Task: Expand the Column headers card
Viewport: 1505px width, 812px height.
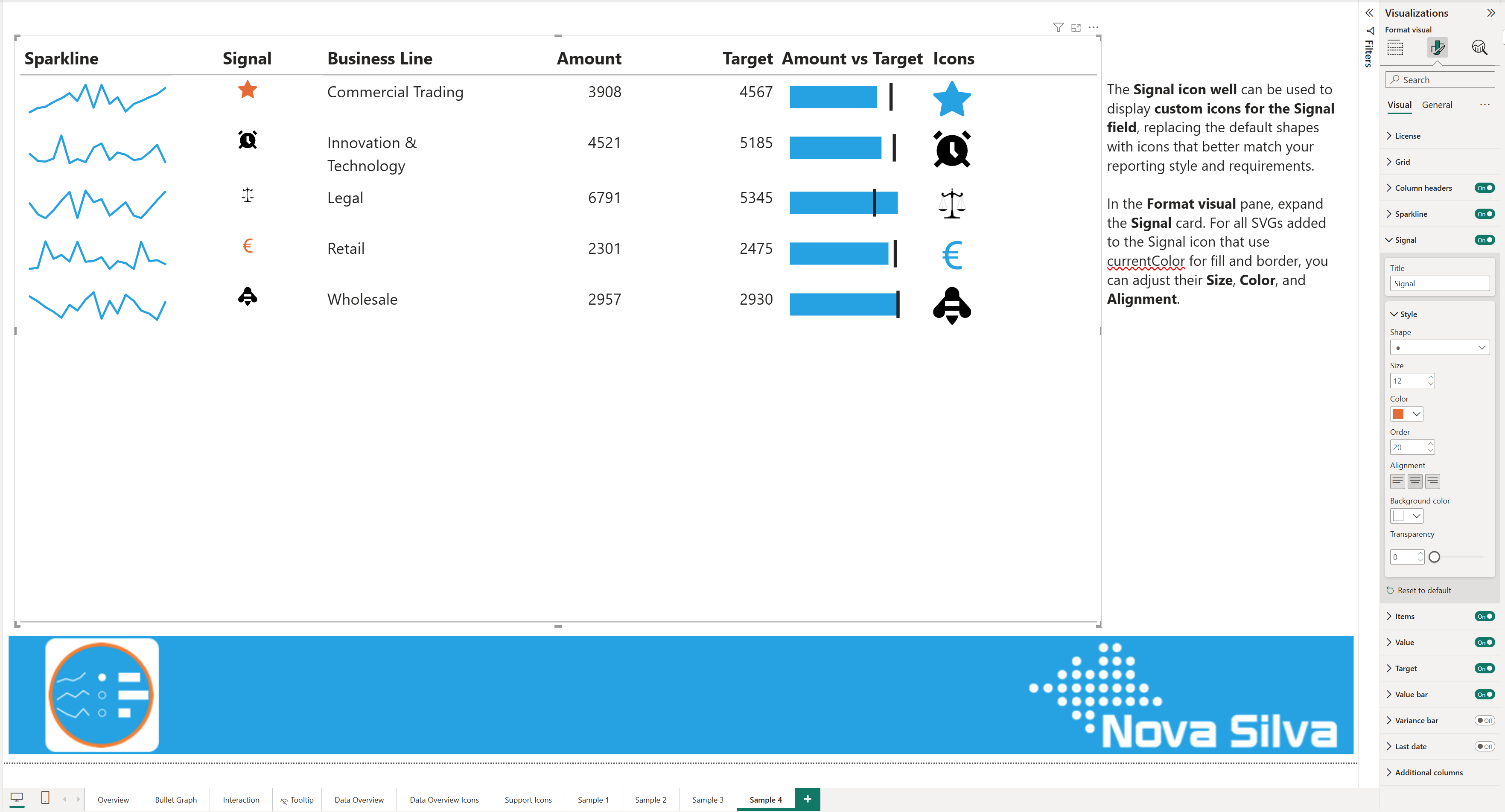Action: tap(1423, 188)
